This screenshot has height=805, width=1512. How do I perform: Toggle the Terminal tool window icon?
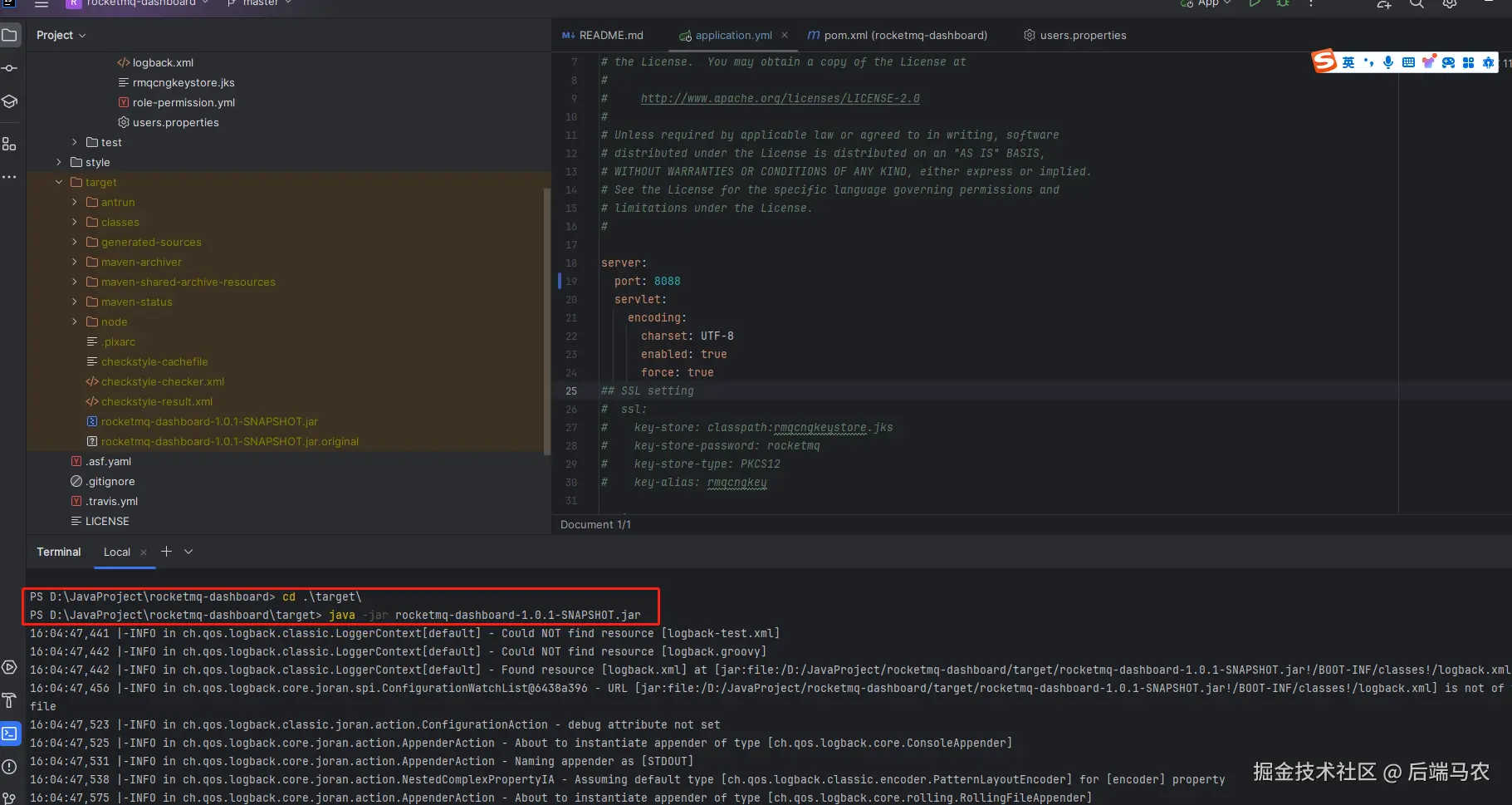coord(10,734)
